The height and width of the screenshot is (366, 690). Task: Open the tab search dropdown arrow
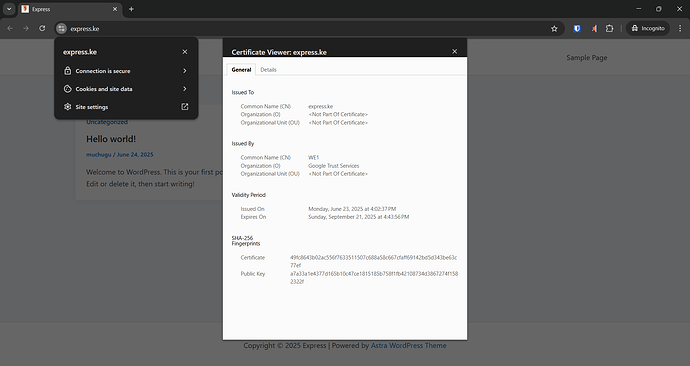(9, 9)
